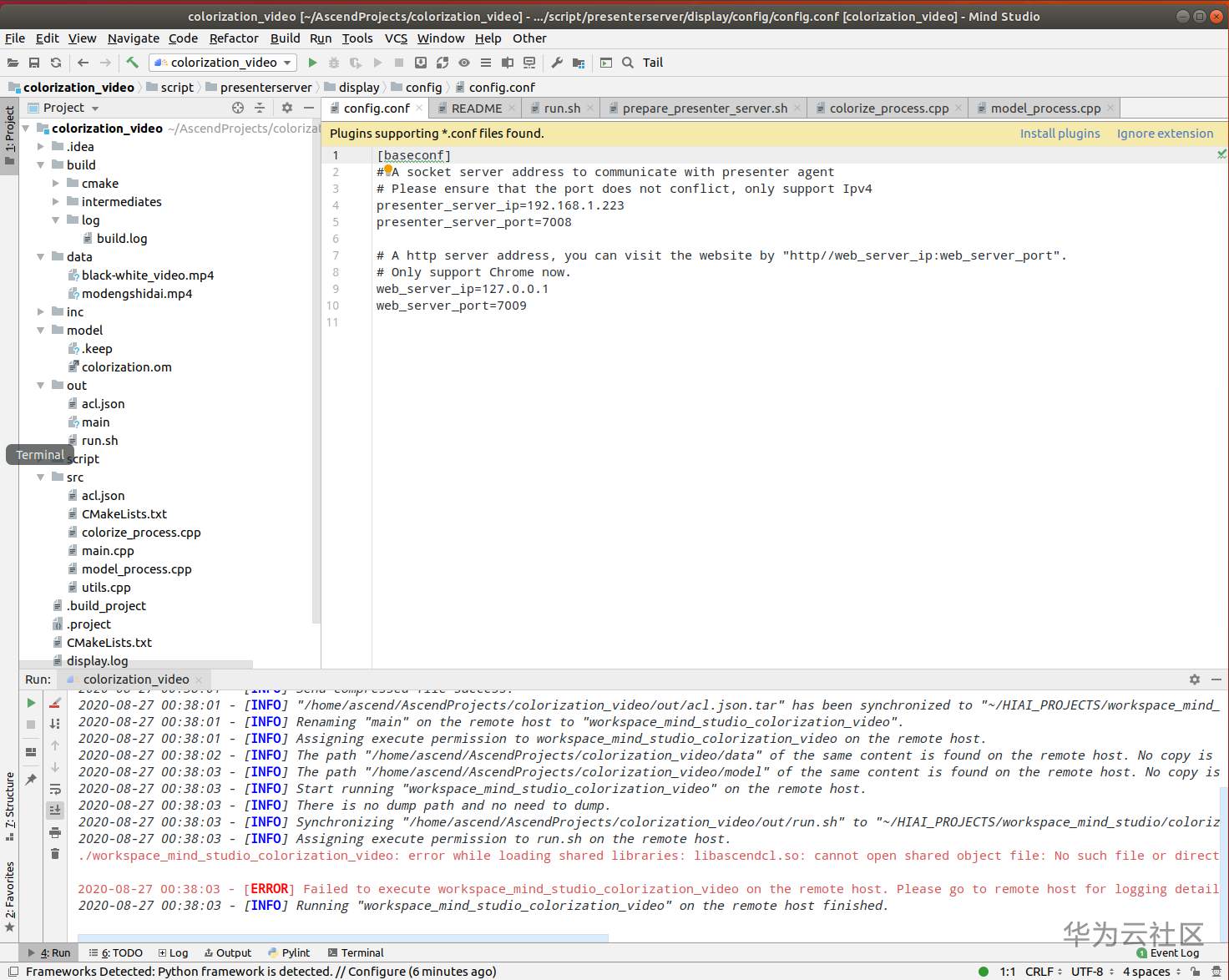
Task: Switch to the run.sh editor tab
Action: 561,109
